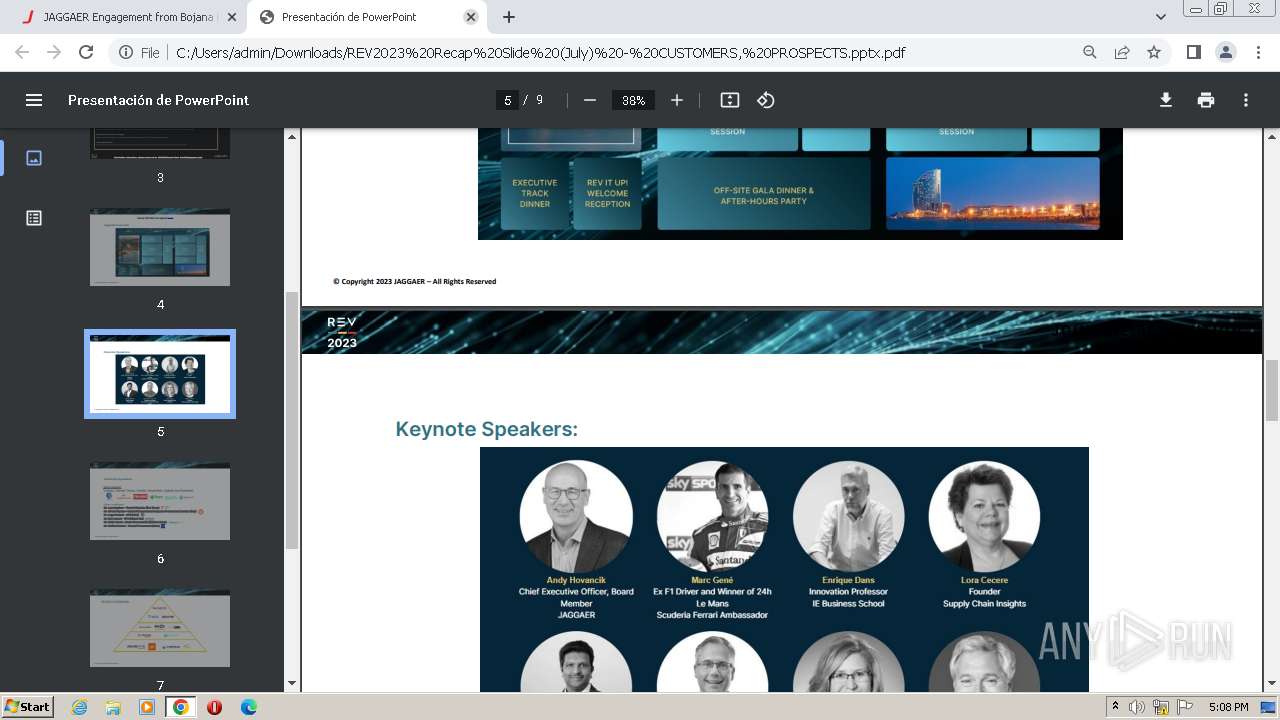Click the address bar URL field

click(x=540, y=52)
